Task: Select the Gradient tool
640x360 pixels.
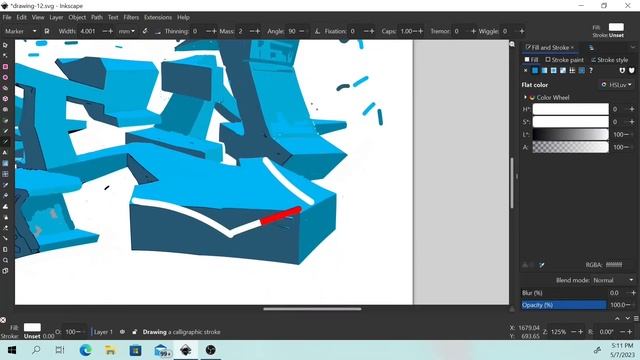Action: (5, 163)
